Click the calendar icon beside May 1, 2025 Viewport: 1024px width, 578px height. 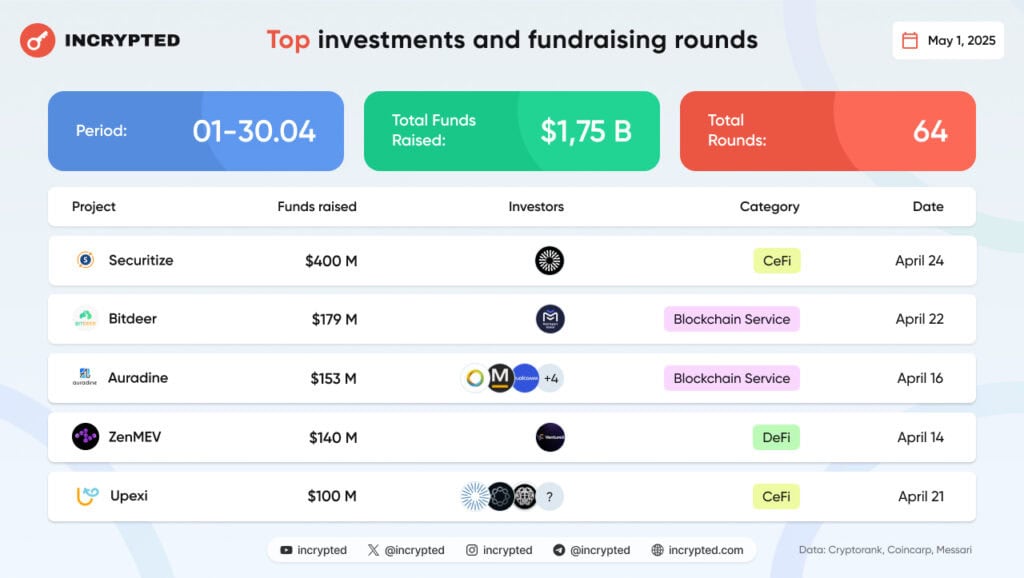tap(910, 41)
